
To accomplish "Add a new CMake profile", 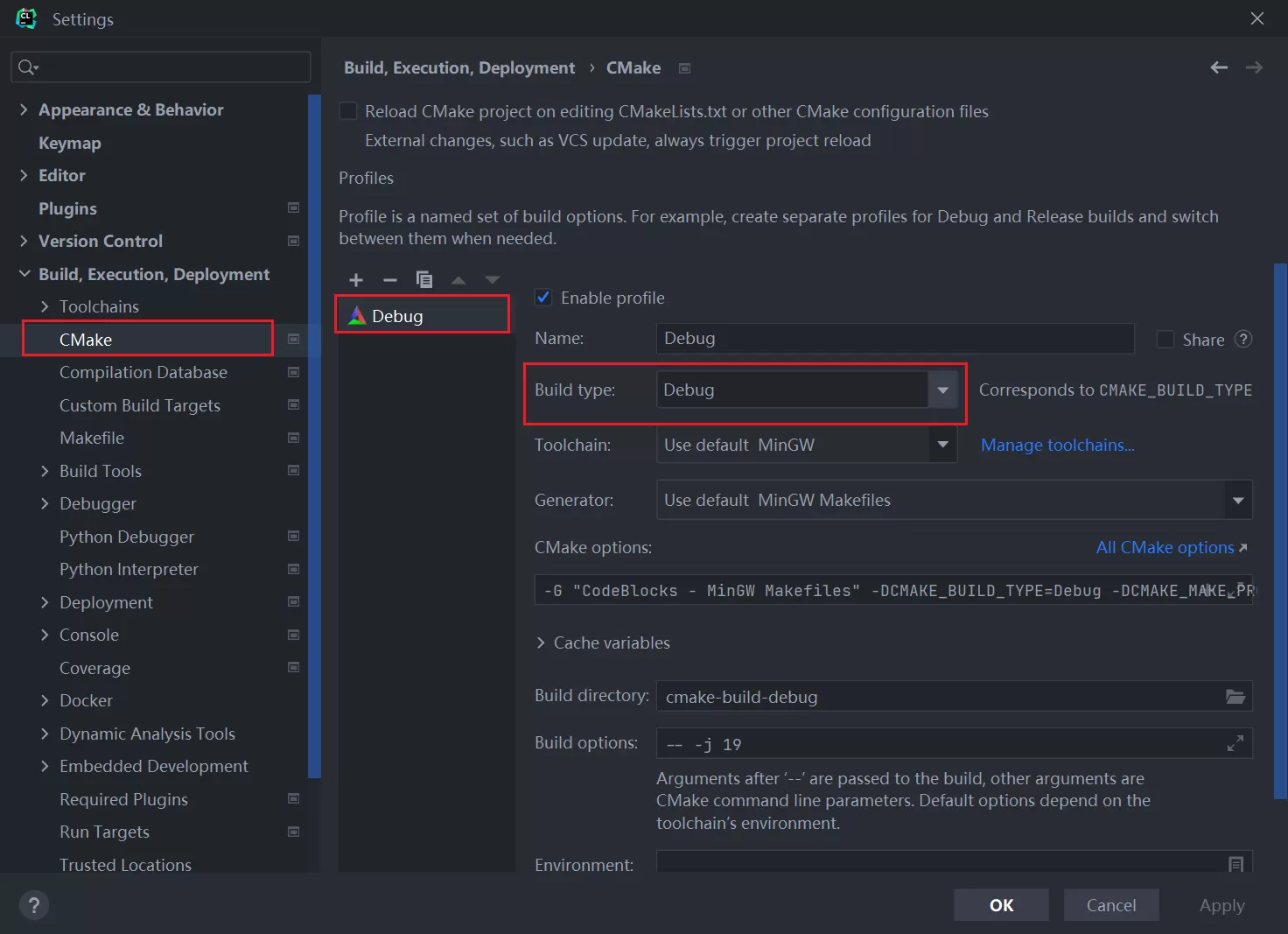I will coord(355,280).
